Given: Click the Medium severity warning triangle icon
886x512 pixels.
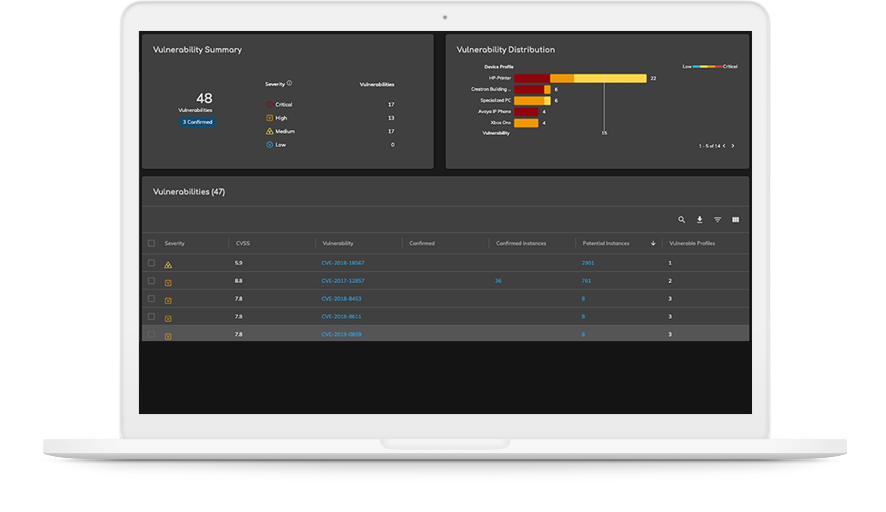Looking at the screenshot, I should point(269,131).
